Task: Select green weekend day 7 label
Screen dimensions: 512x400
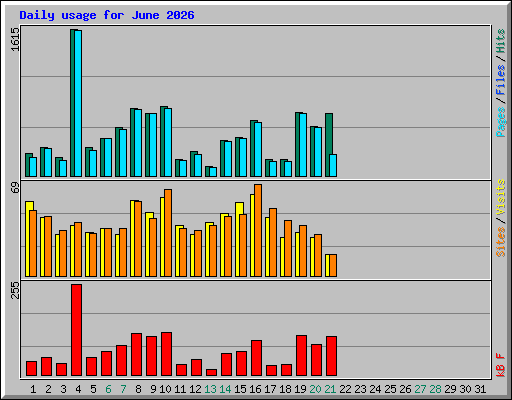Action: [123, 389]
